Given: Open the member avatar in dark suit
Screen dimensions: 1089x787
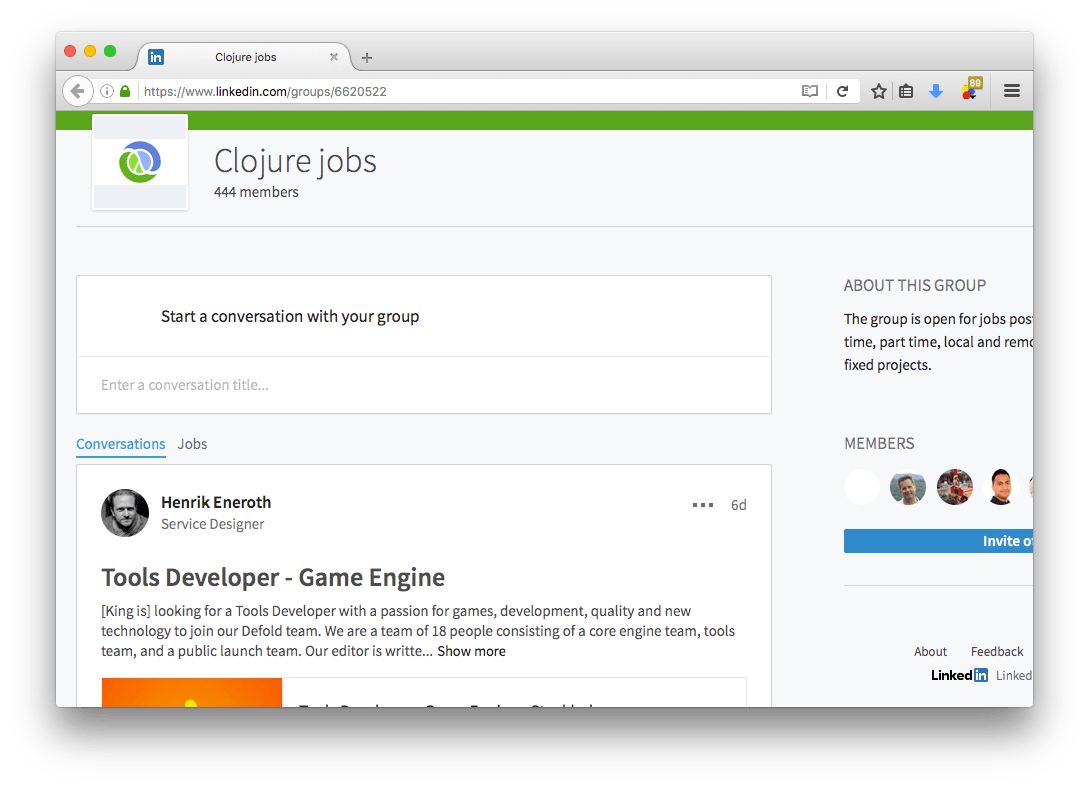Looking at the screenshot, I should pos(1001,487).
